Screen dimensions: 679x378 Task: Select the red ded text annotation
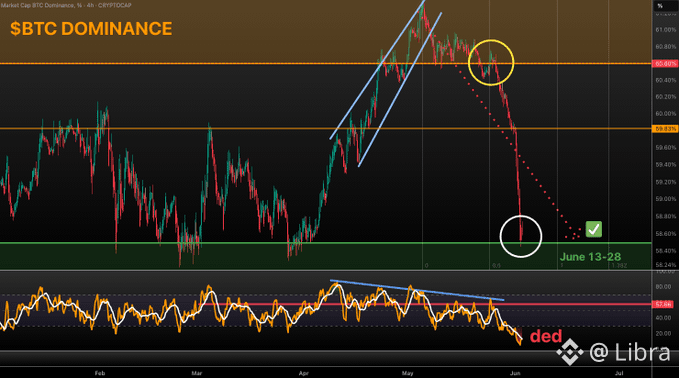coord(546,336)
